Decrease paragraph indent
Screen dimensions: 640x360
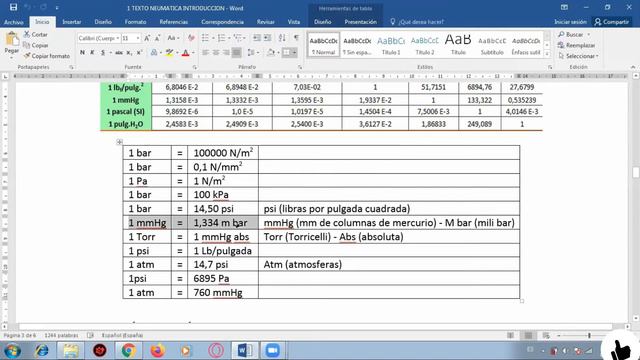[257, 38]
